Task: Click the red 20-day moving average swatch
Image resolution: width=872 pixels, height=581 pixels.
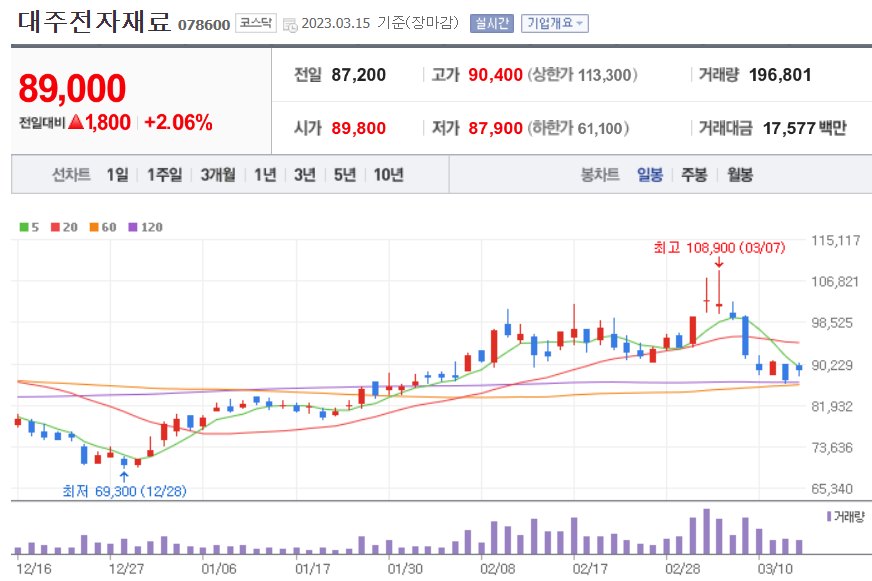Action: (55, 227)
